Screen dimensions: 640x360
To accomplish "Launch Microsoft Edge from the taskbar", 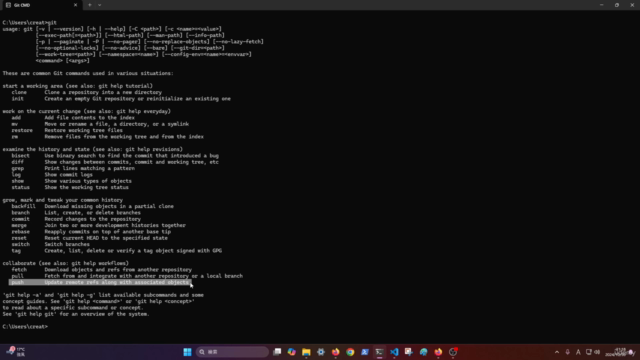I will pos(423,352).
